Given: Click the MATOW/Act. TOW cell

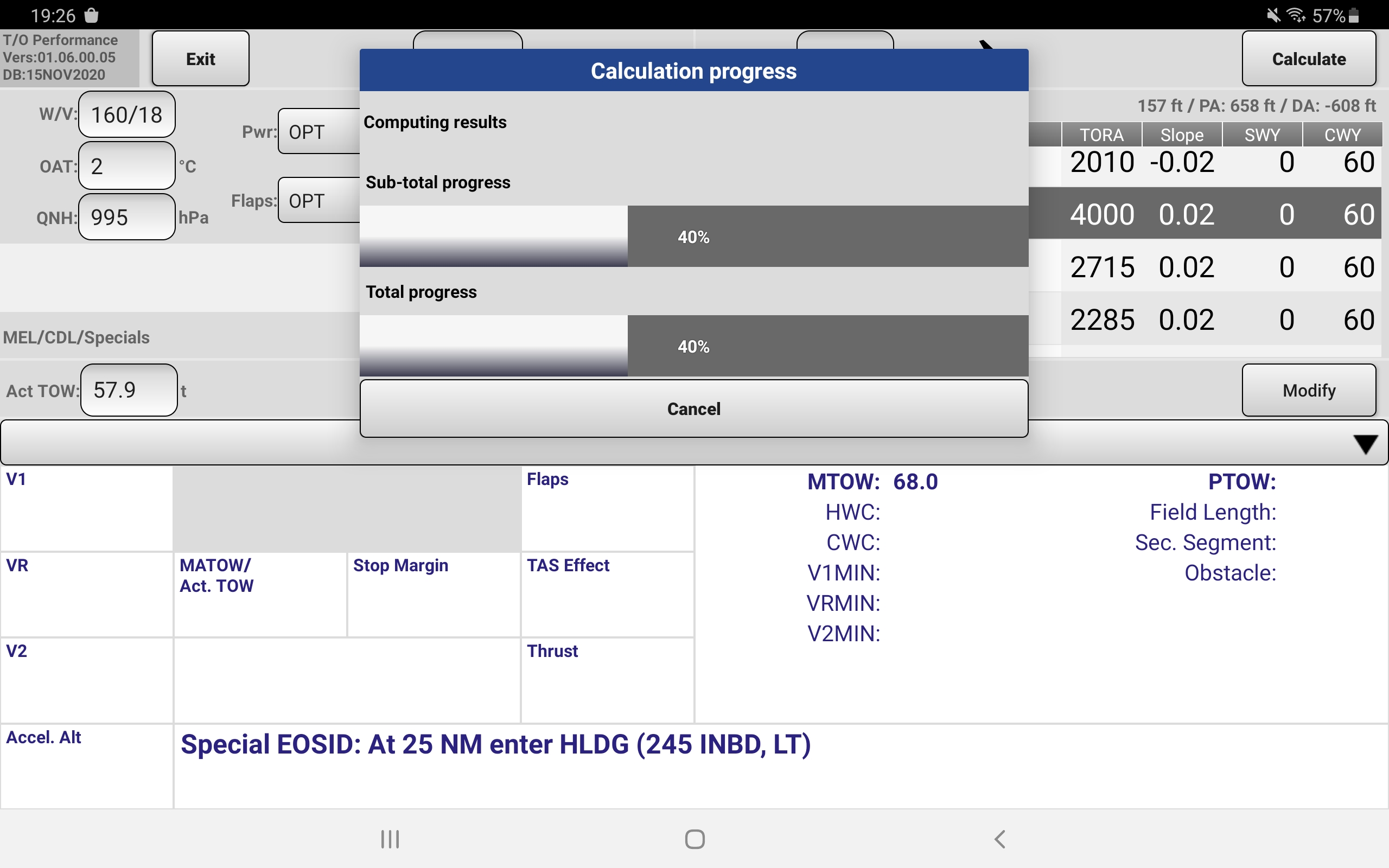Looking at the screenshot, I should pyautogui.click(x=260, y=594).
